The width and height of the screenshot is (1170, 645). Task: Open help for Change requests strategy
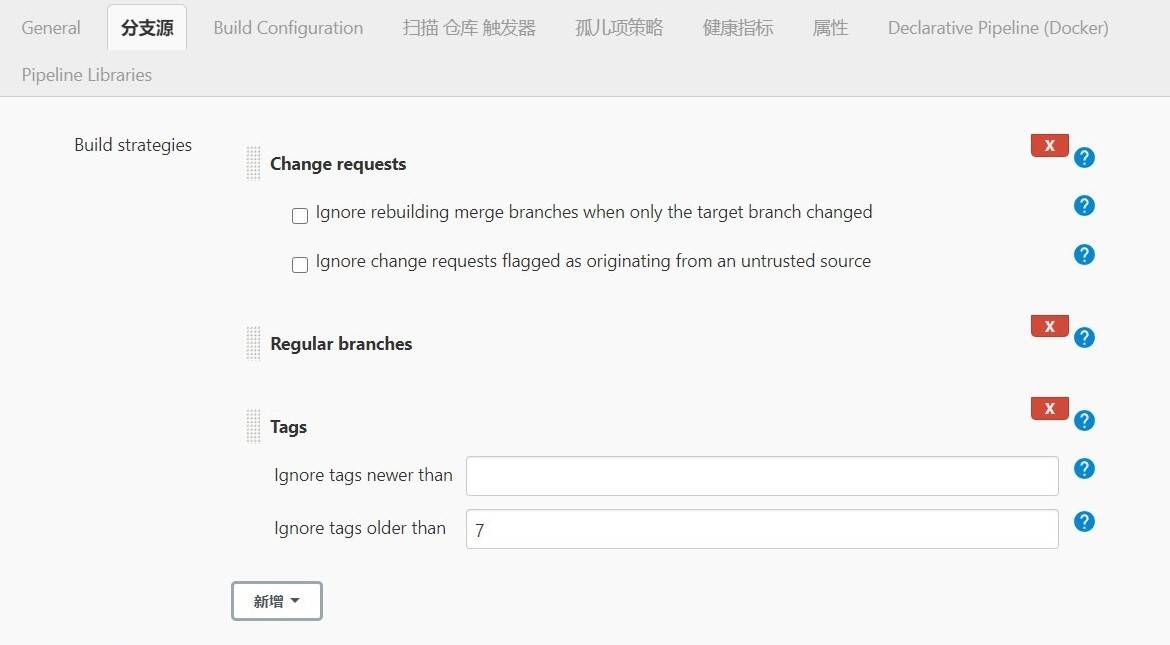1084,158
